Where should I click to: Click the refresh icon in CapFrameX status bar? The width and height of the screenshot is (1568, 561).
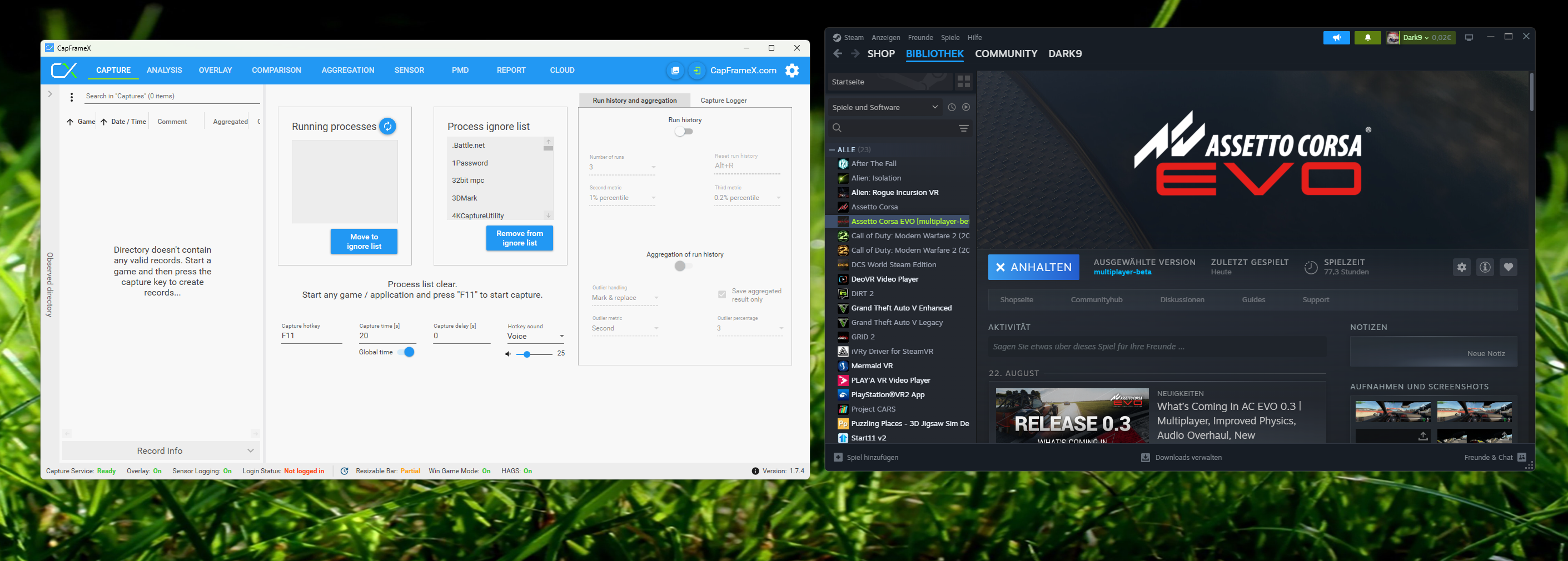pos(345,471)
